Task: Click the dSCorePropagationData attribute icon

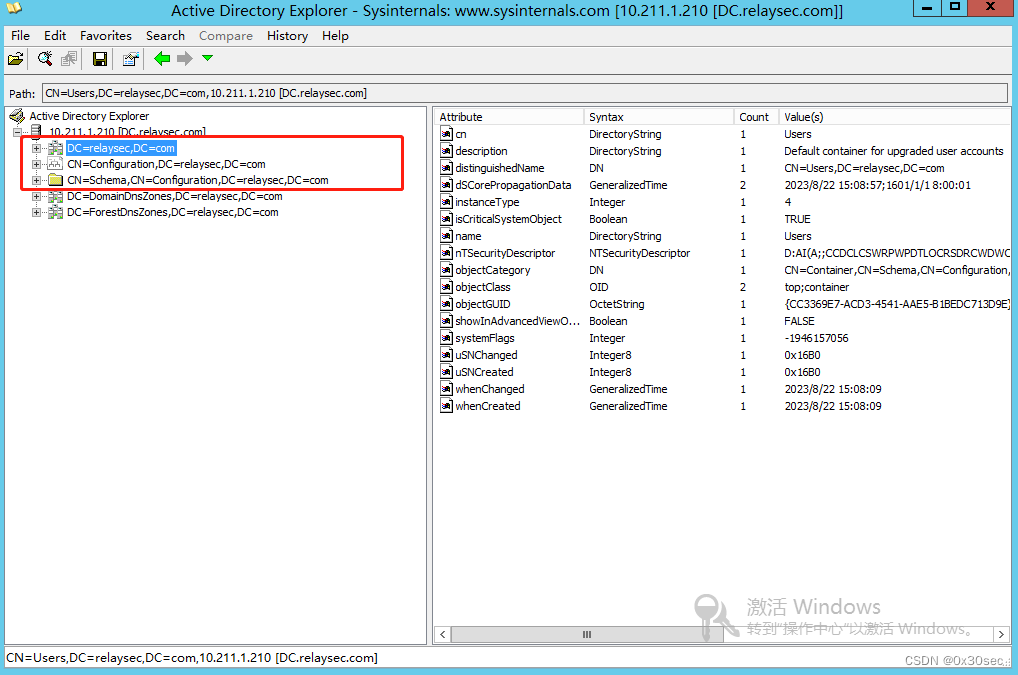Action: tap(447, 185)
